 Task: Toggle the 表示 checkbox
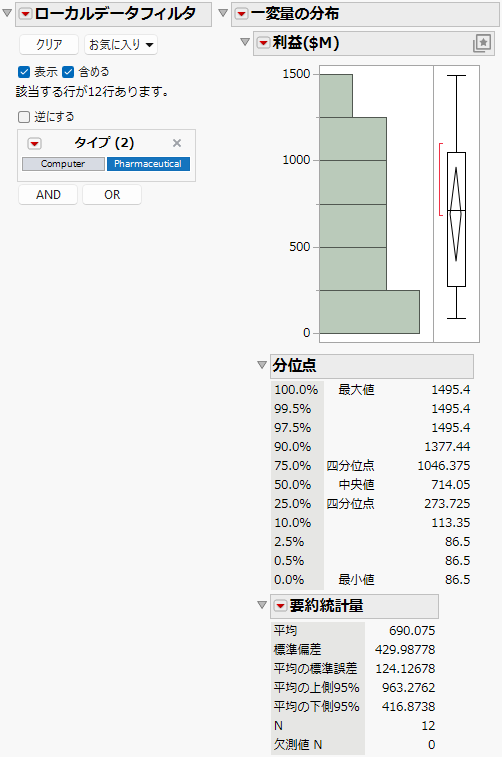24,72
